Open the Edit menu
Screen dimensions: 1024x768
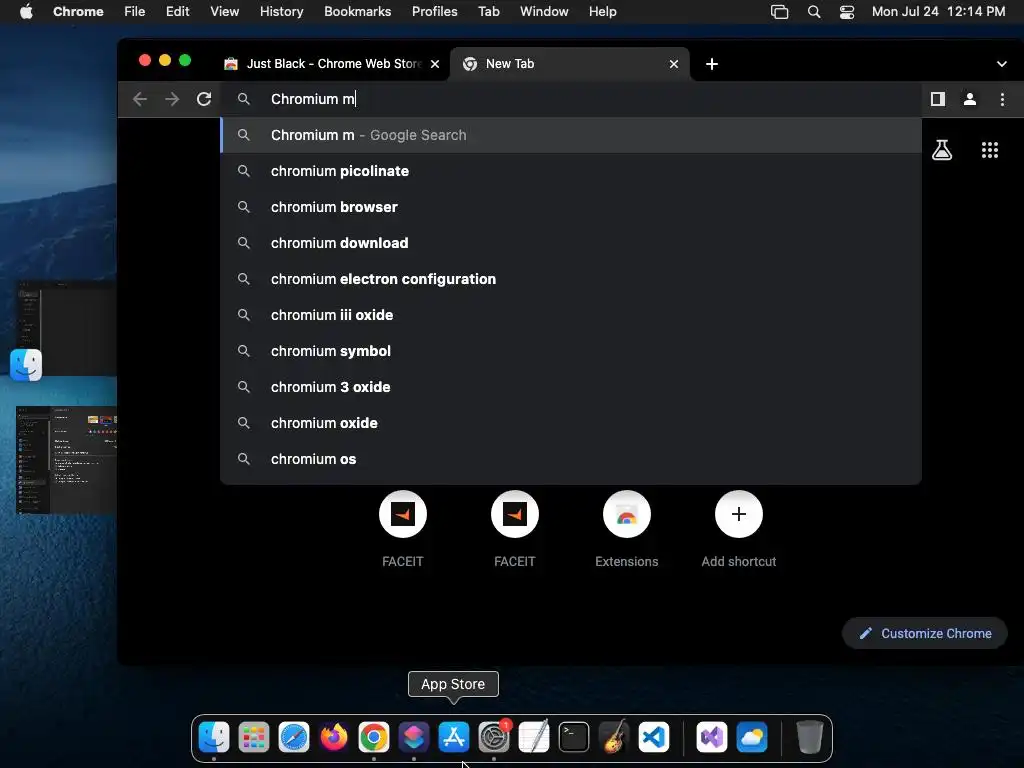178,12
